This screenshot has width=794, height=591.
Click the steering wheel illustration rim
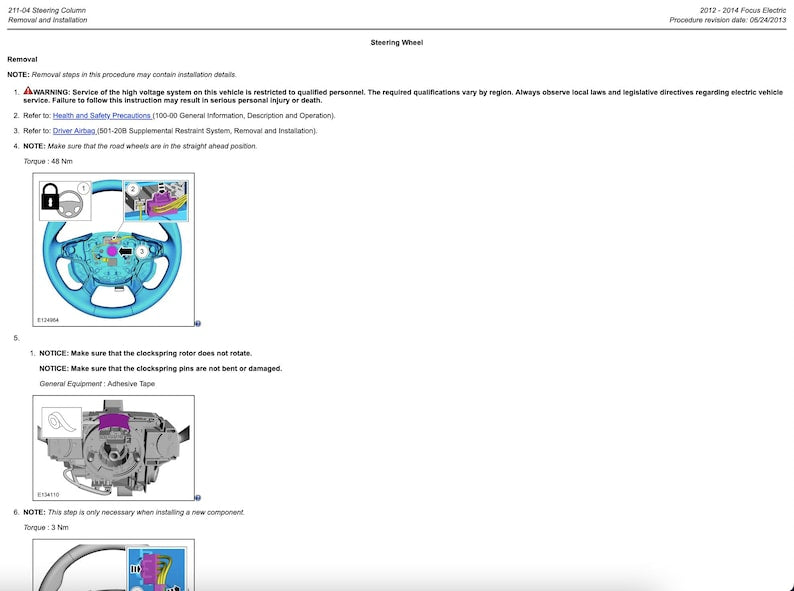(55, 270)
